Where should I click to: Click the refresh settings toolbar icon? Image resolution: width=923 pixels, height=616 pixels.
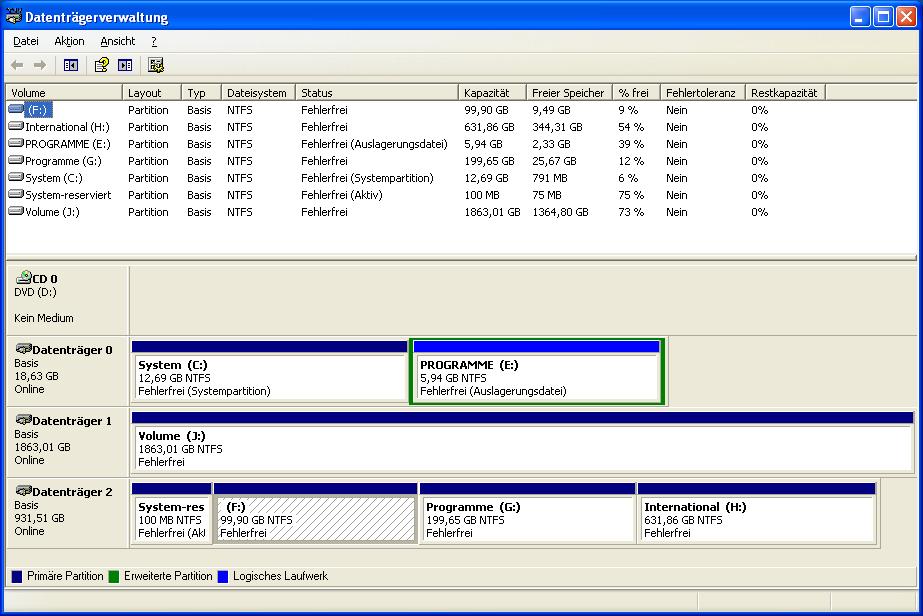(x=156, y=65)
